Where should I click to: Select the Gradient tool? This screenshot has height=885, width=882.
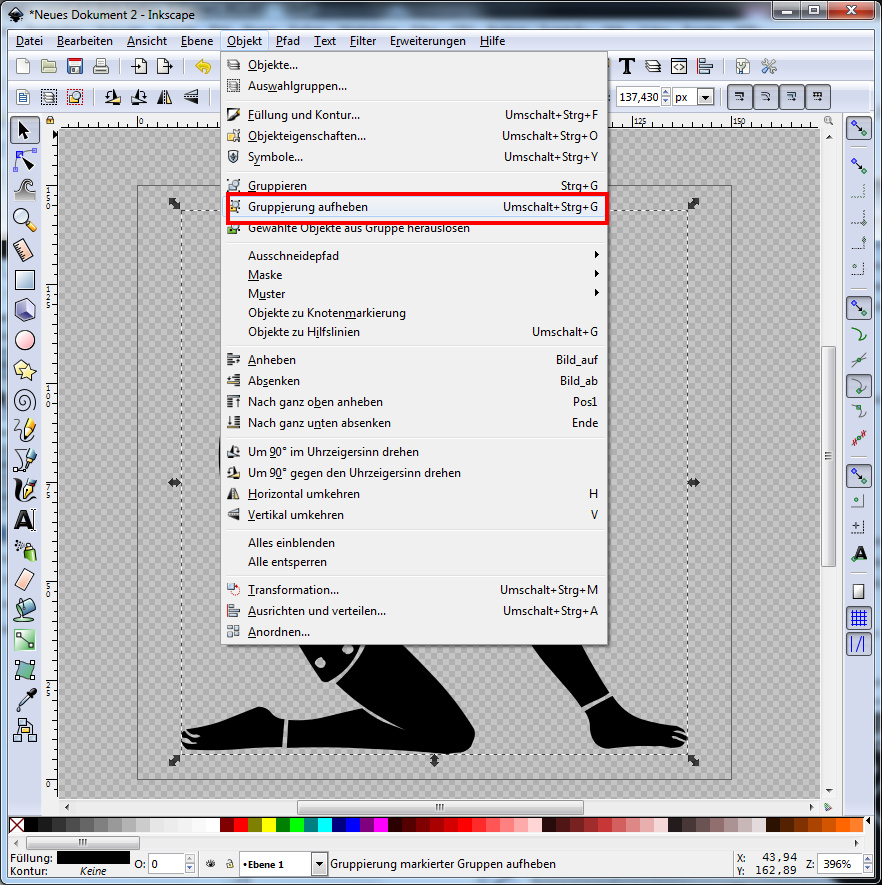[x=24, y=639]
